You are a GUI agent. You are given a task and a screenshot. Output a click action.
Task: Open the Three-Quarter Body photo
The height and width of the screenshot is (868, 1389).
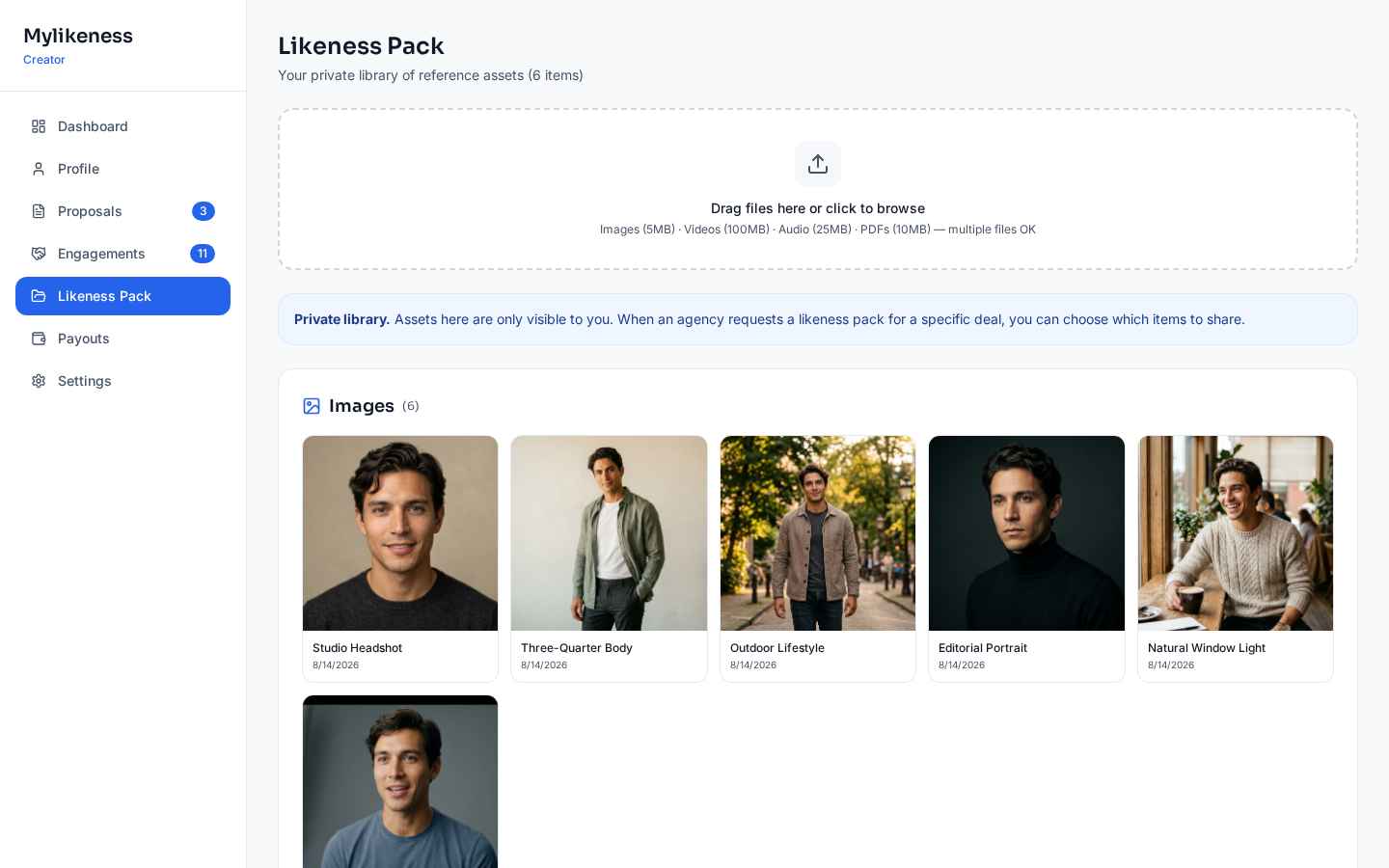click(609, 533)
